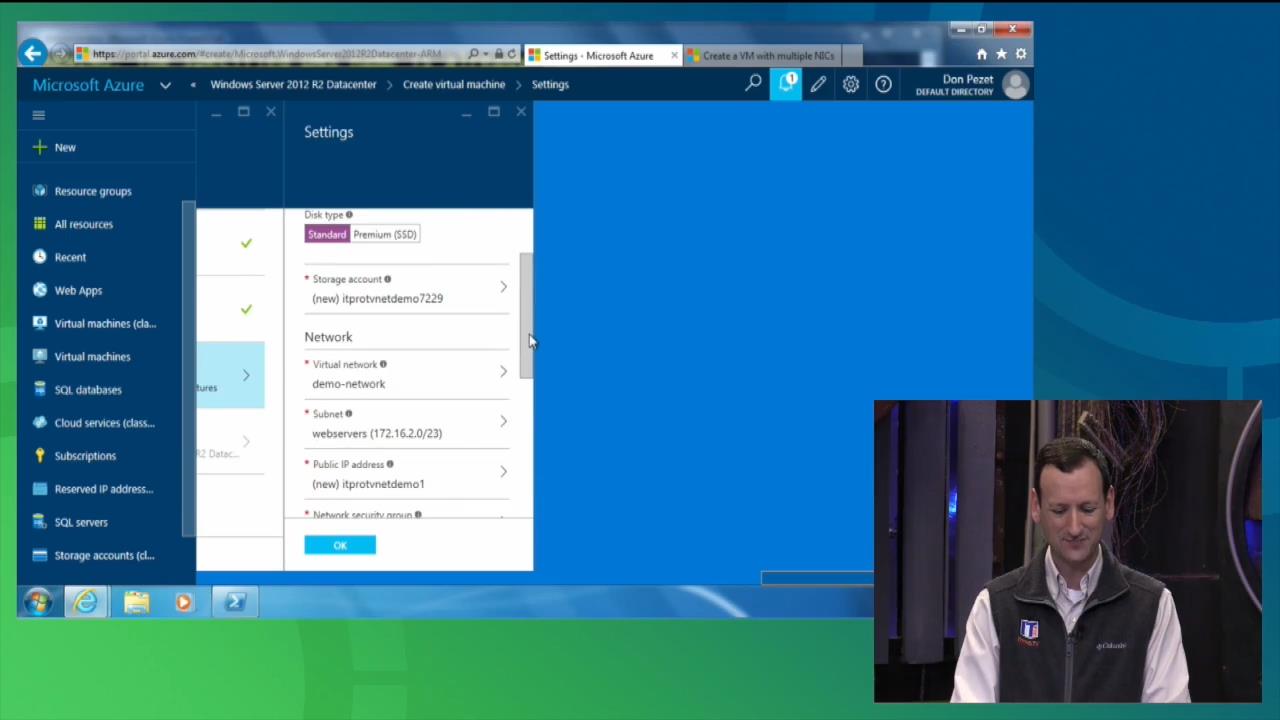
Task: Open Windows Start button
Action: [37, 602]
